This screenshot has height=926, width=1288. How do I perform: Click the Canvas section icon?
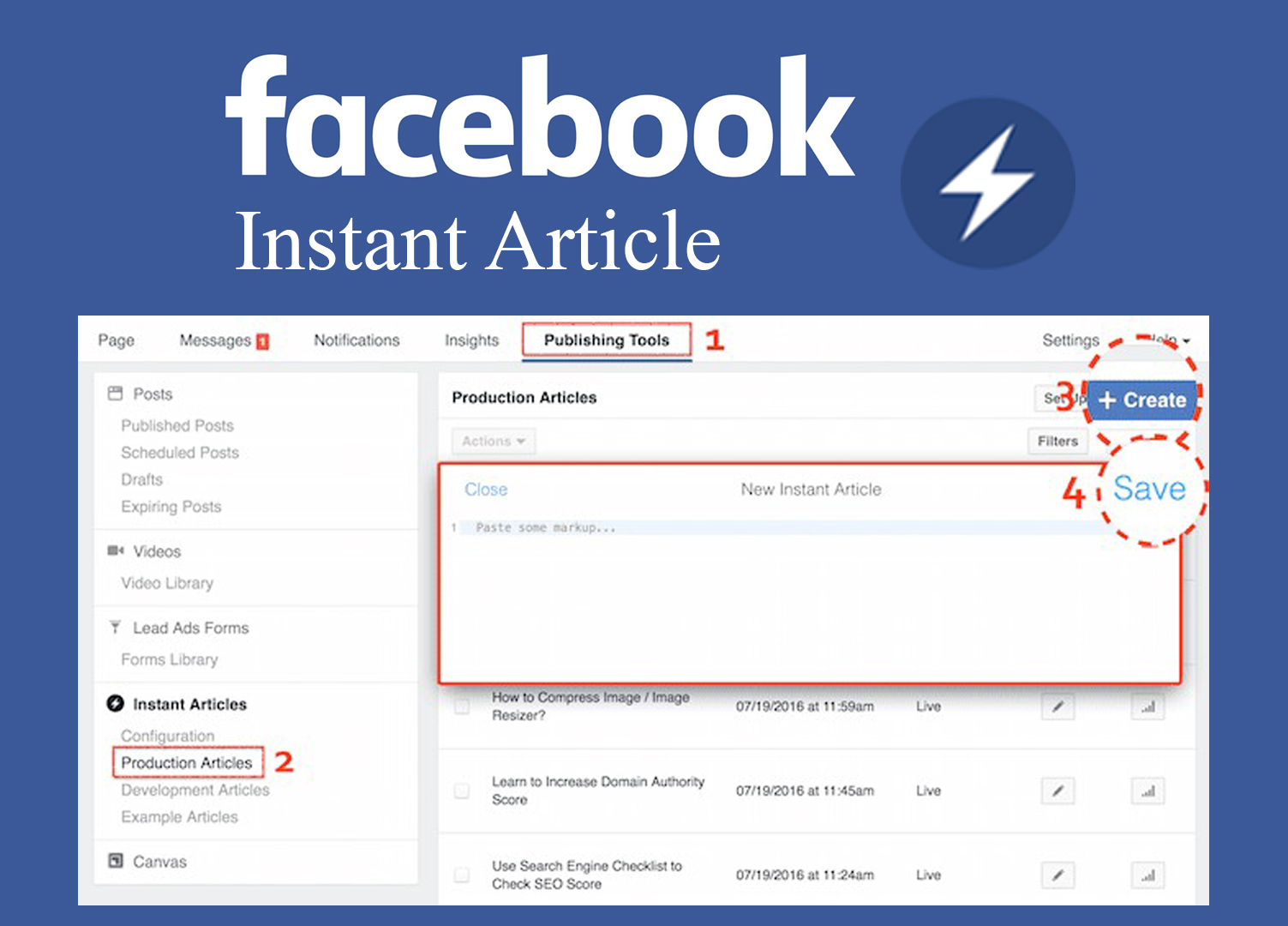[x=115, y=861]
